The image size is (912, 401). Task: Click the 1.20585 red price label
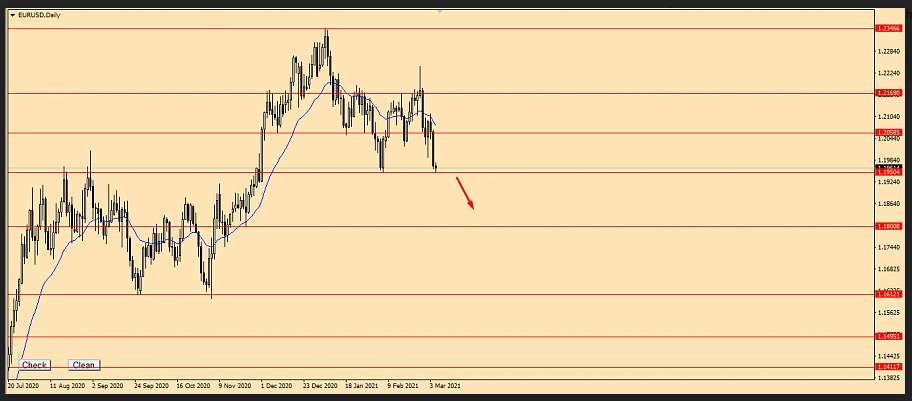click(x=888, y=132)
